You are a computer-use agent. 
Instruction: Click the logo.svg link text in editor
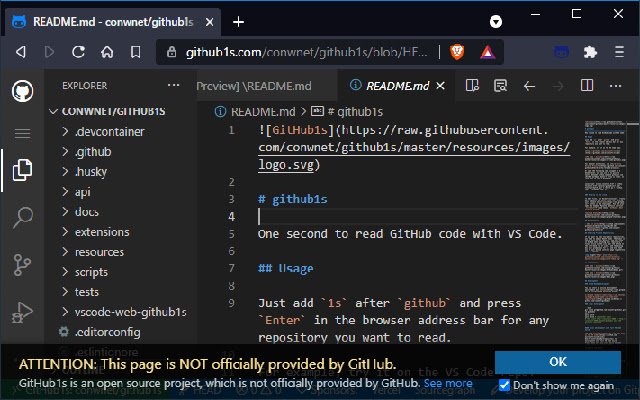tap(286, 164)
